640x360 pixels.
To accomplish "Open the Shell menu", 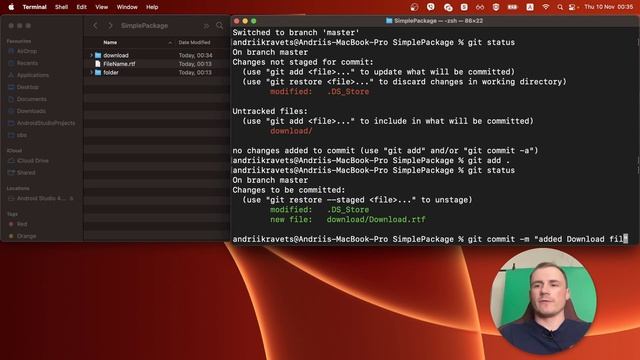I will point(61,7).
